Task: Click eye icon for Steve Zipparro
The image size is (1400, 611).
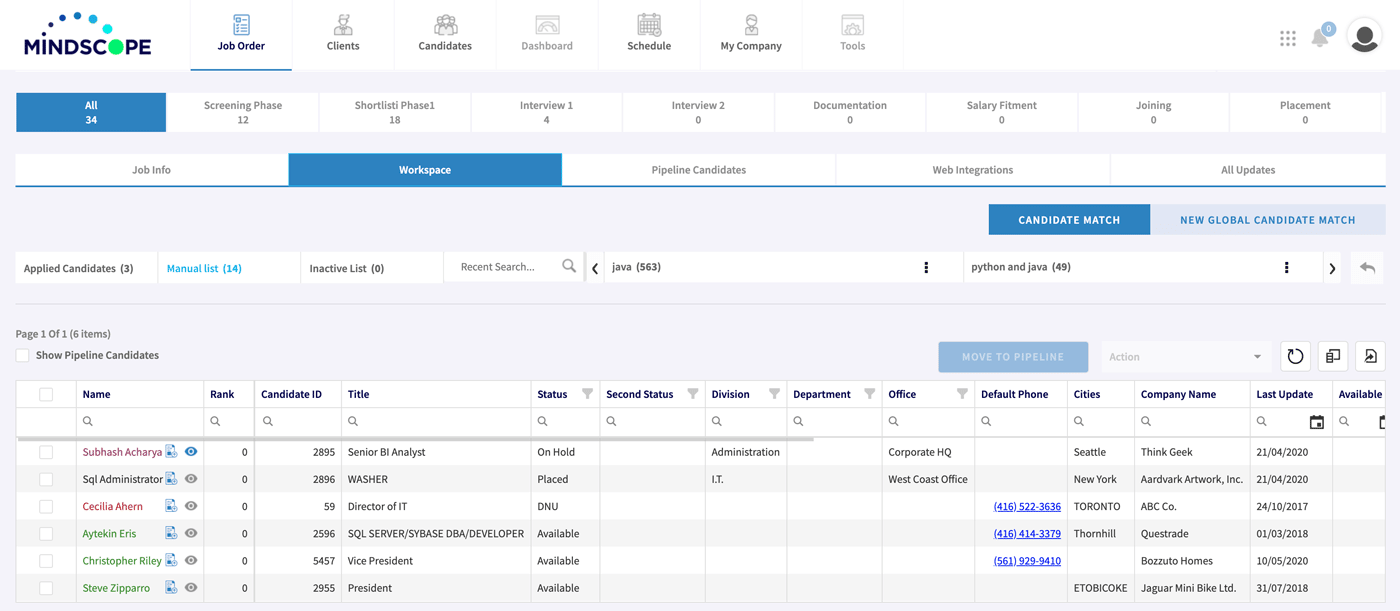Action: point(191,588)
